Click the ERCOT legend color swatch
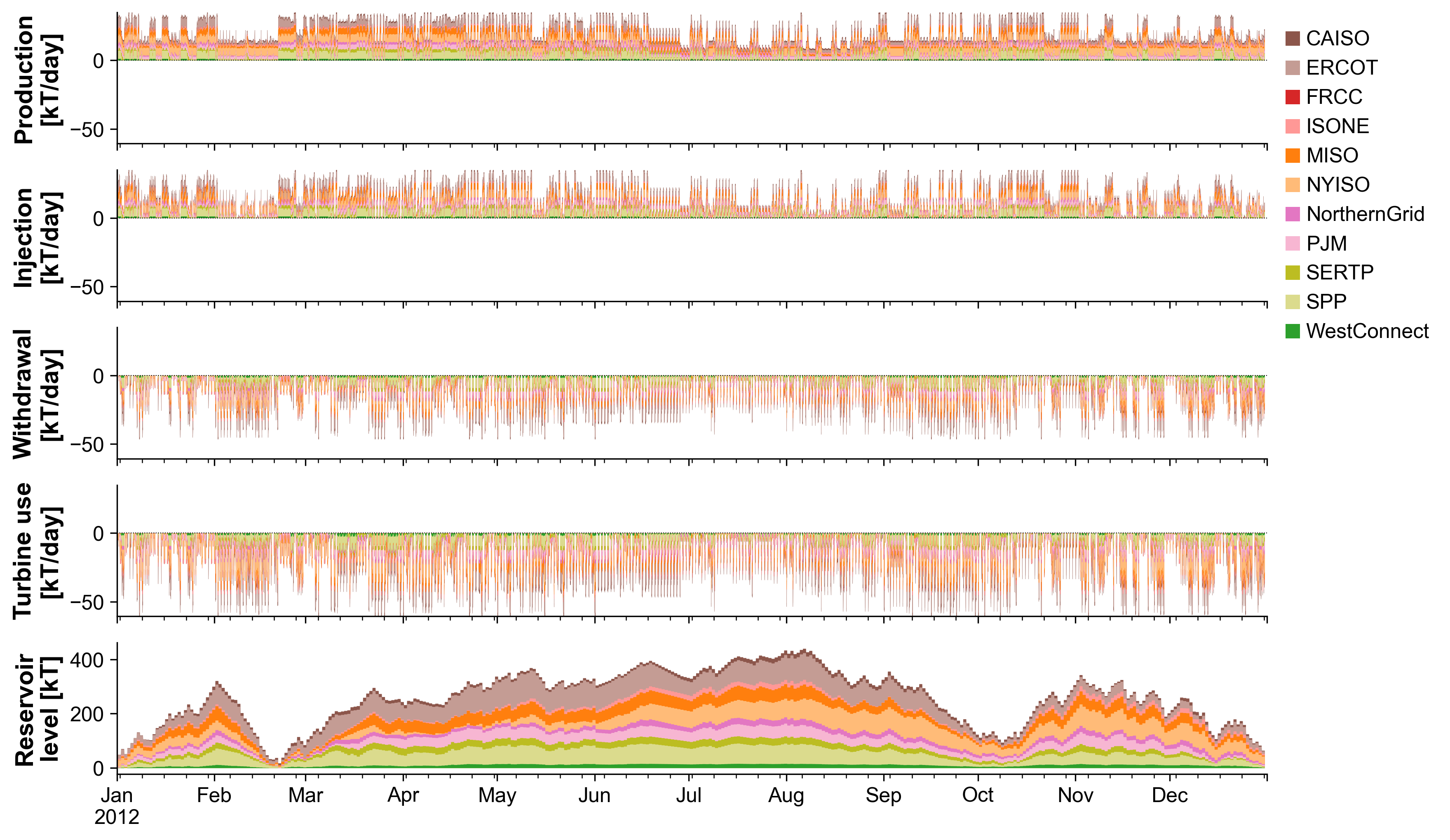The height and width of the screenshot is (840, 1450). [1292, 68]
